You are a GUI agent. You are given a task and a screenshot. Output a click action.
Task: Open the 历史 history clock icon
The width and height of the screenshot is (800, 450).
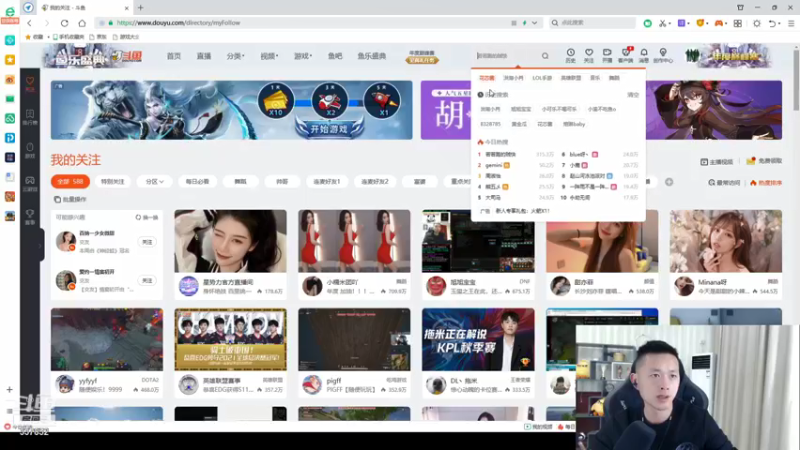[570, 55]
